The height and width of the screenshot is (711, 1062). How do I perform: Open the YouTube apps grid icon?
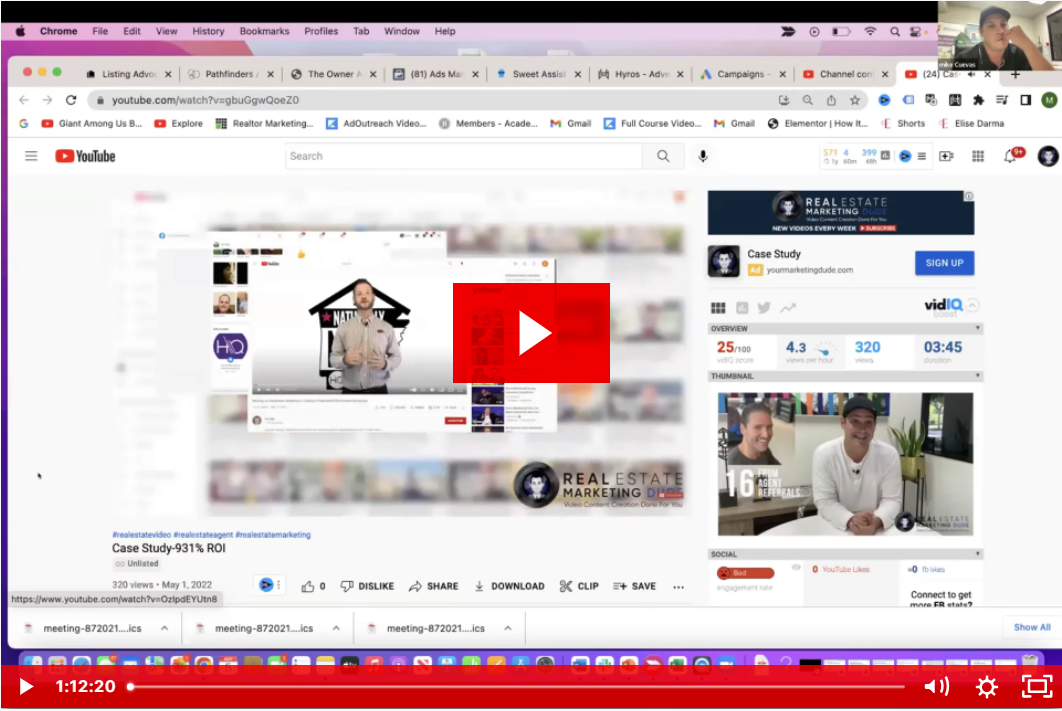pyautogui.click(x=978, y=156)
